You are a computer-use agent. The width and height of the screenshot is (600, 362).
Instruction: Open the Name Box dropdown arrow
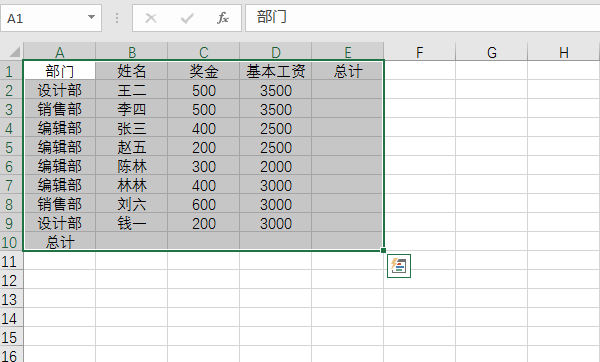[x=91, y=17]
